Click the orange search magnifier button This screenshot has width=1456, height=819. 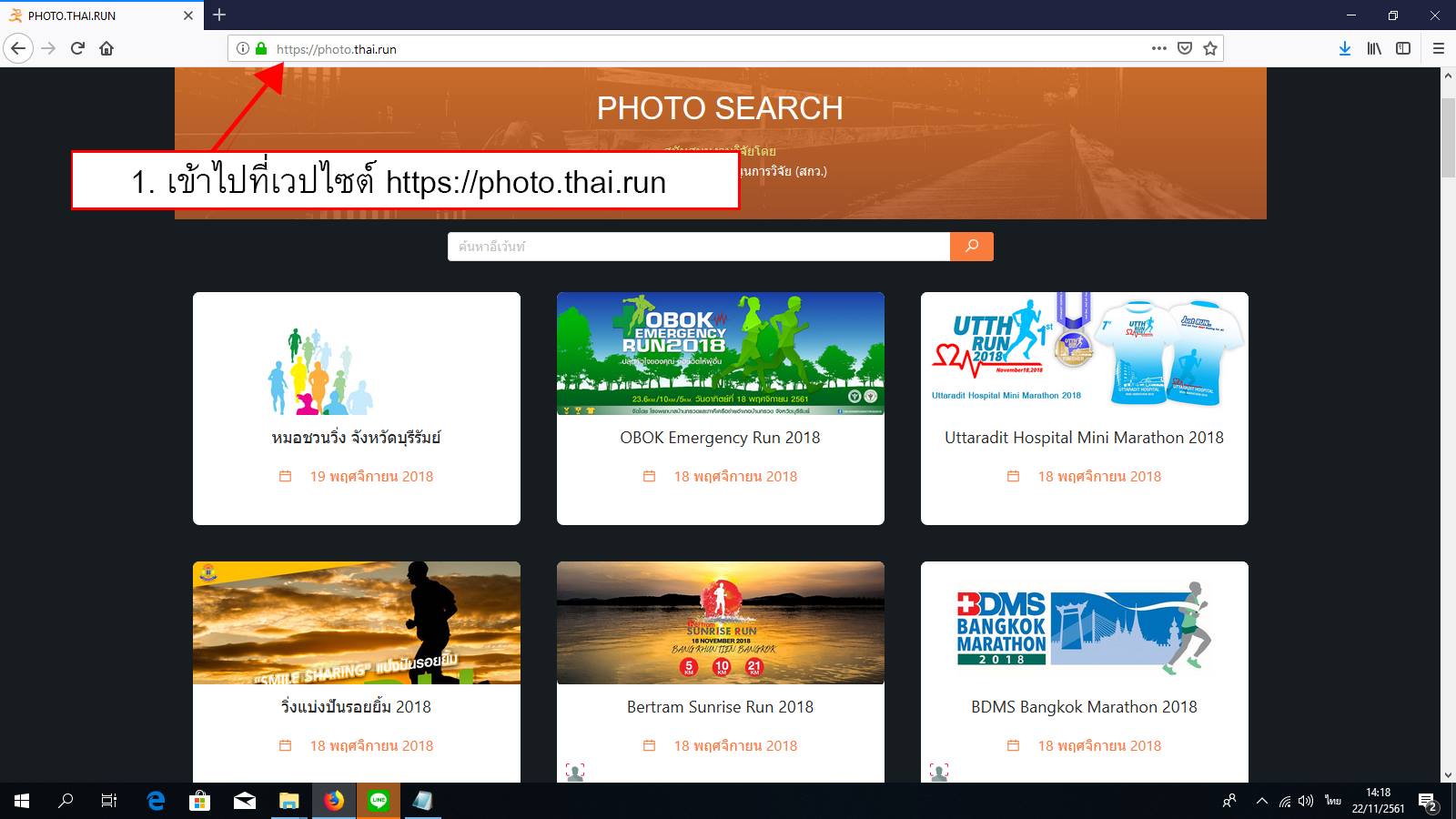971,247
